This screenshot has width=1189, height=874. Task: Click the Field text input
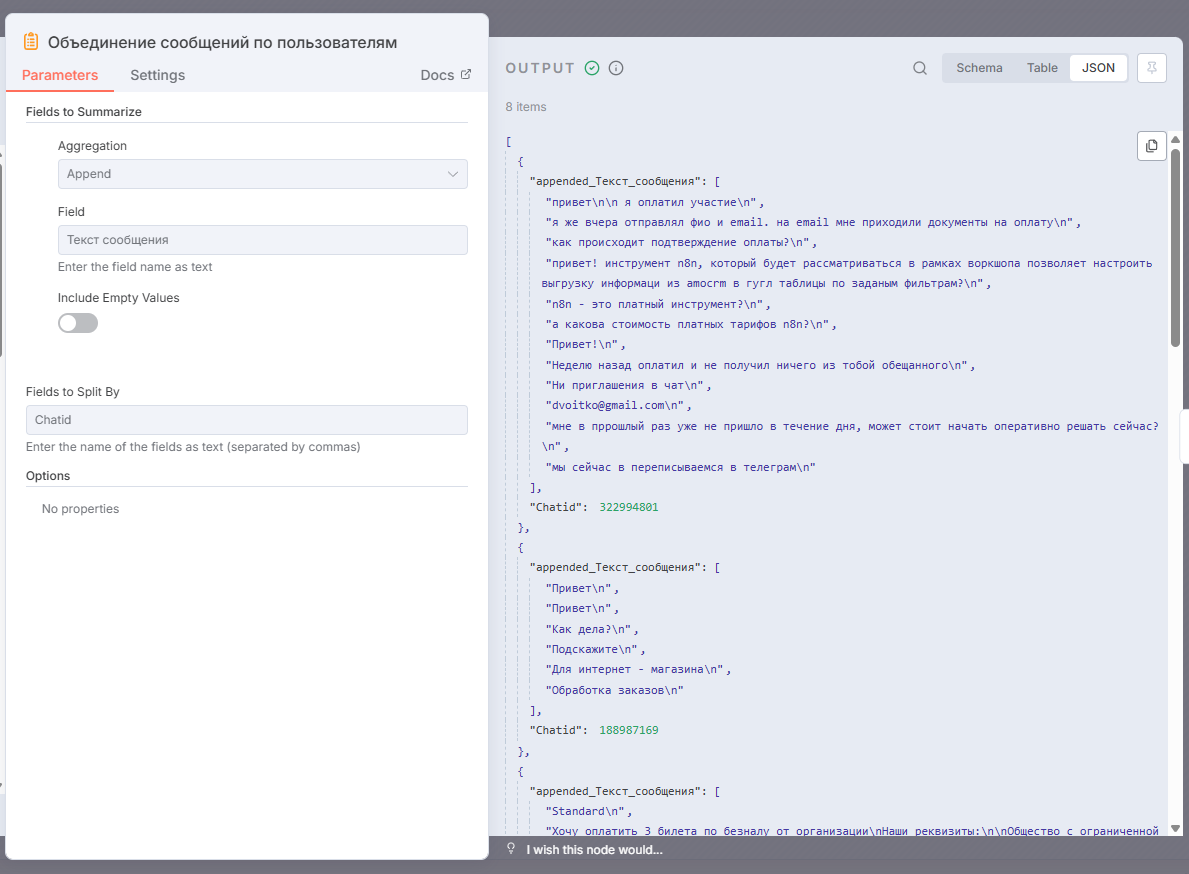tap(262, 240)
